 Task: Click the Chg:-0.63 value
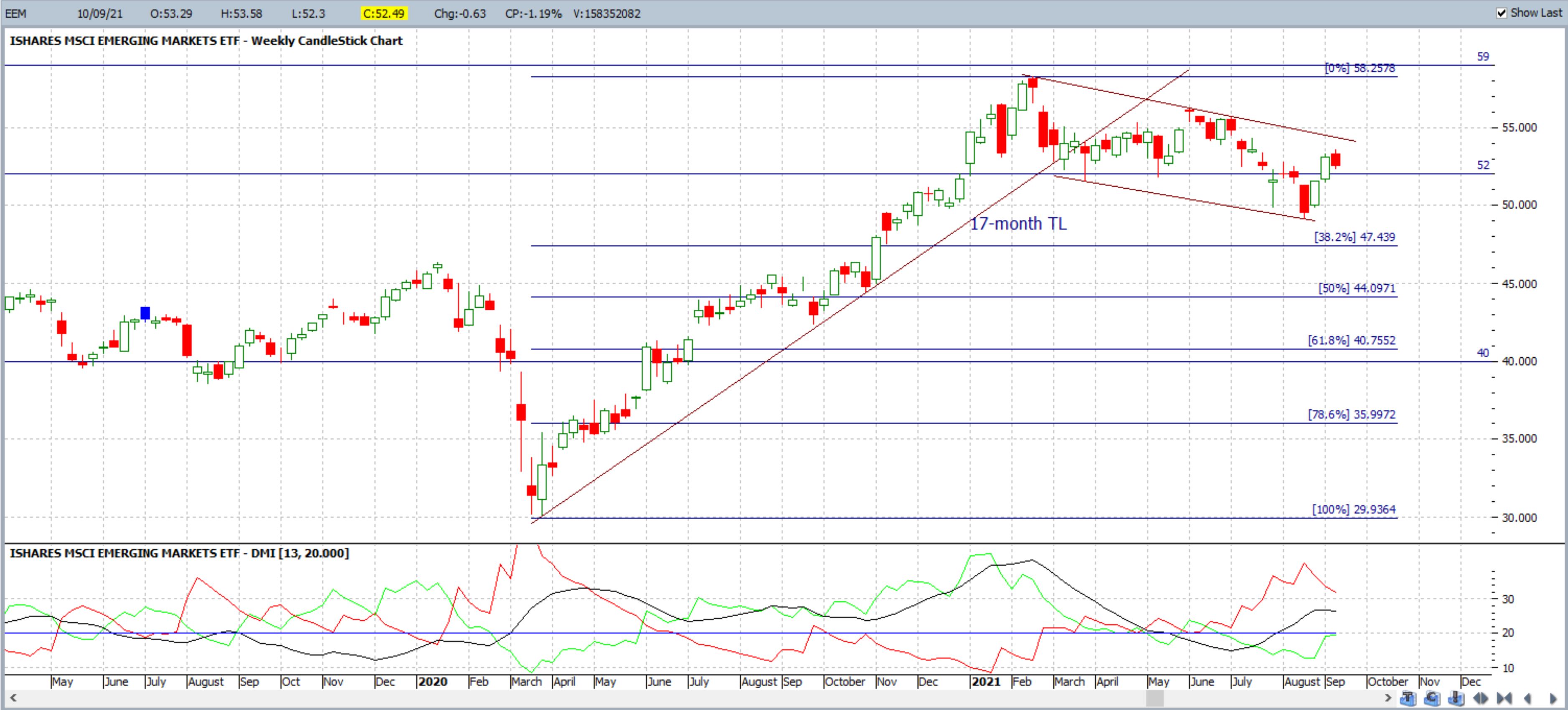pos(459,13)
